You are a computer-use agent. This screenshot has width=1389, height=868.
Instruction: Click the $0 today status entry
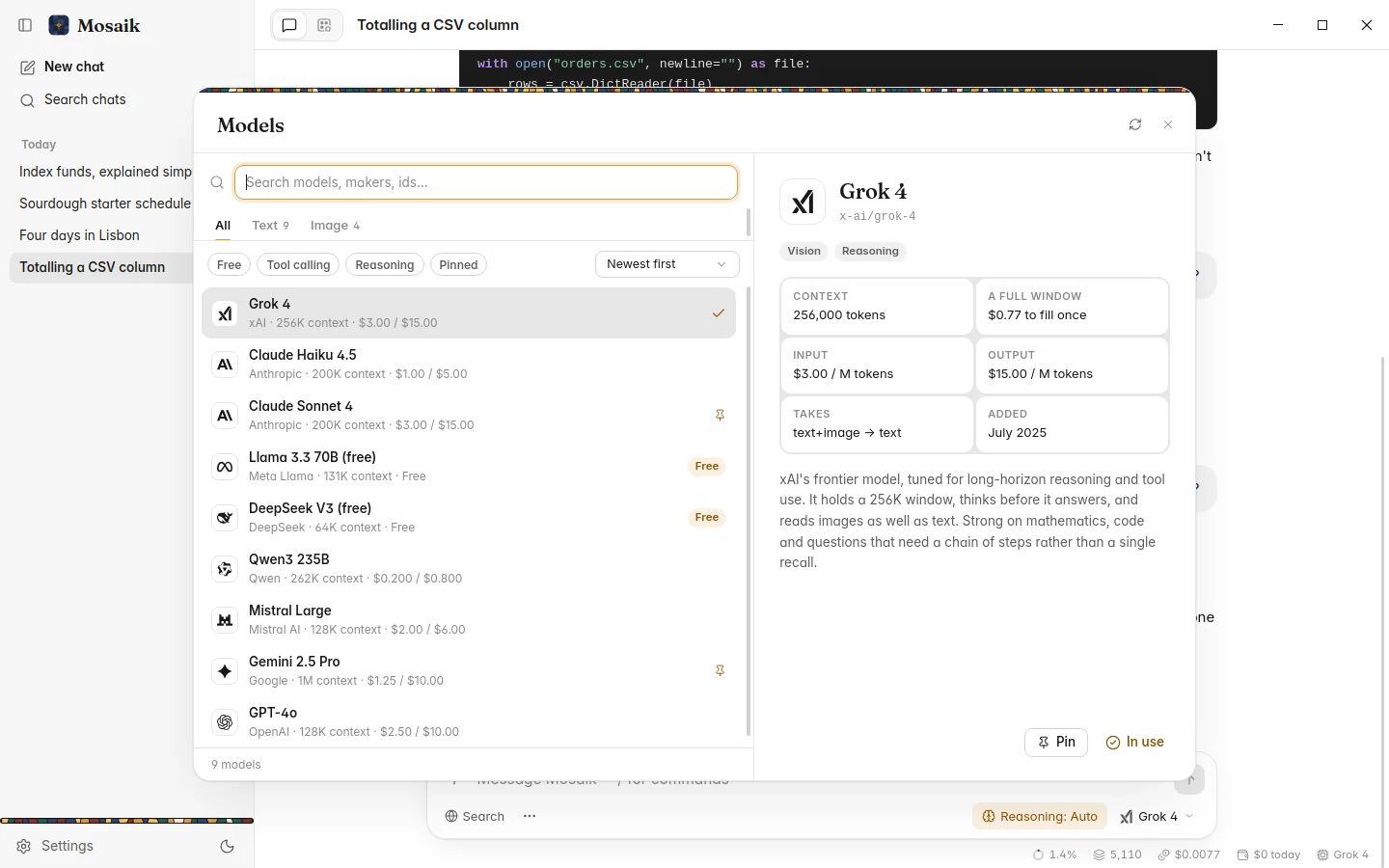coord(1268,854)
